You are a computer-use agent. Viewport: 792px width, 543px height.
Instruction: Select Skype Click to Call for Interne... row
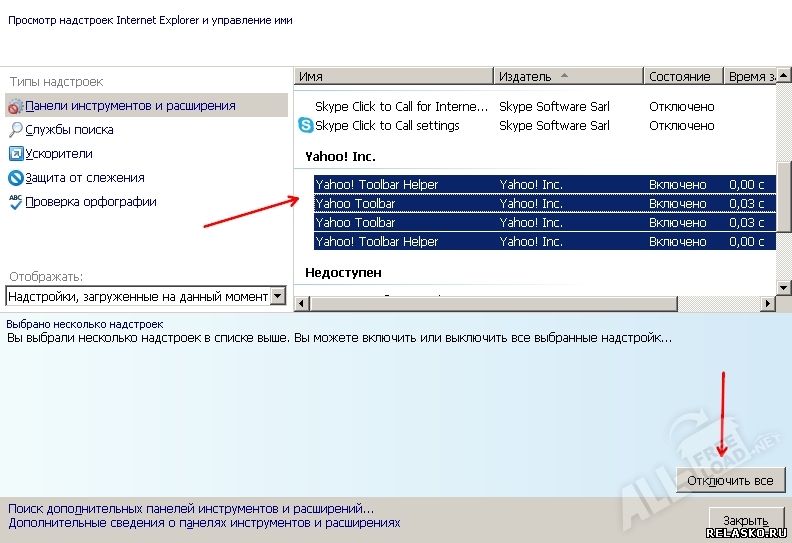click(x=535, y=107)
